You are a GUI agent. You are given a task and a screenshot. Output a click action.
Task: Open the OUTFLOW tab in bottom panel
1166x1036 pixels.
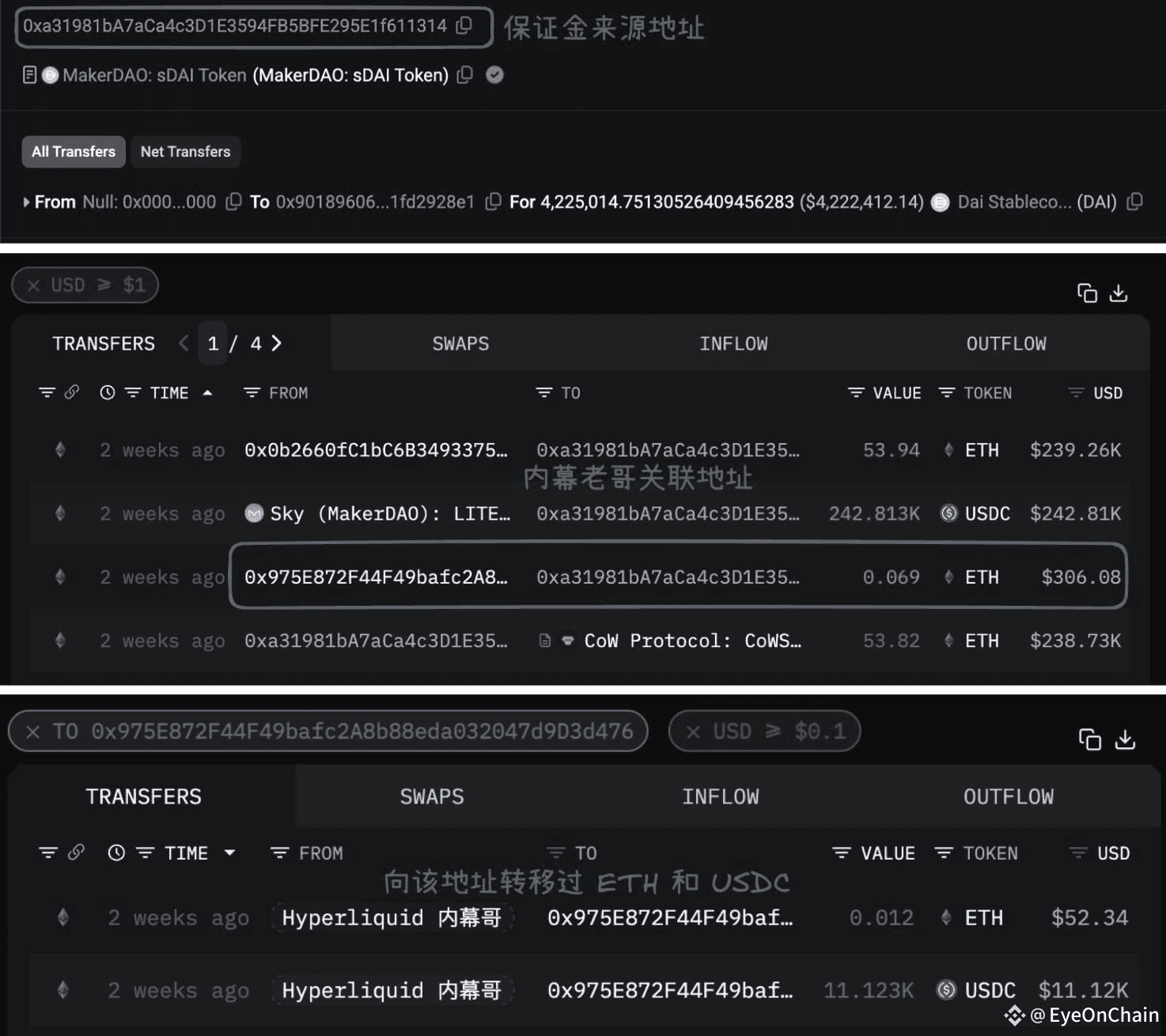[x=1009, y=796]
